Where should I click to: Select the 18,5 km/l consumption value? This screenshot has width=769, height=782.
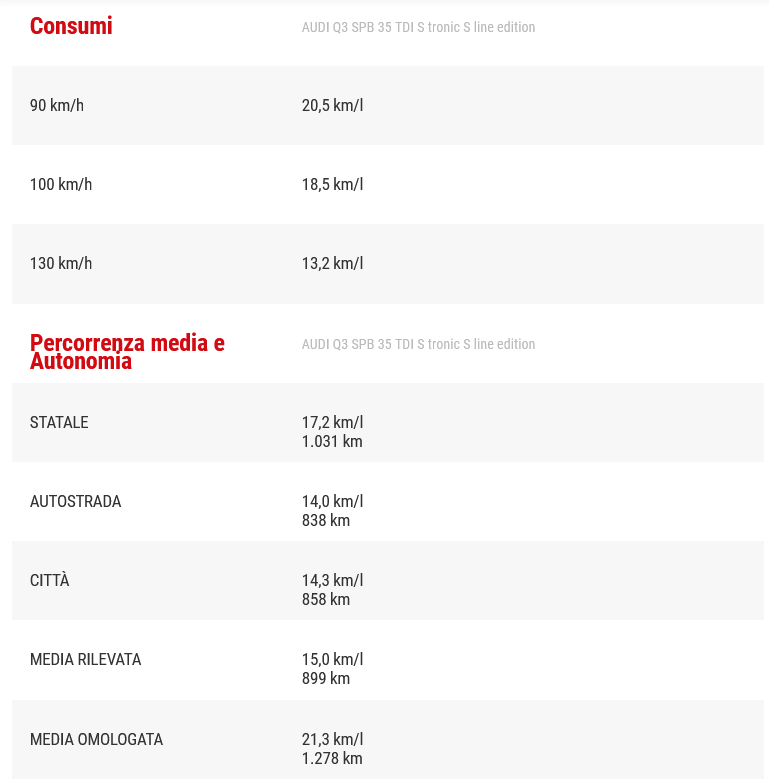tap(332, 184)
